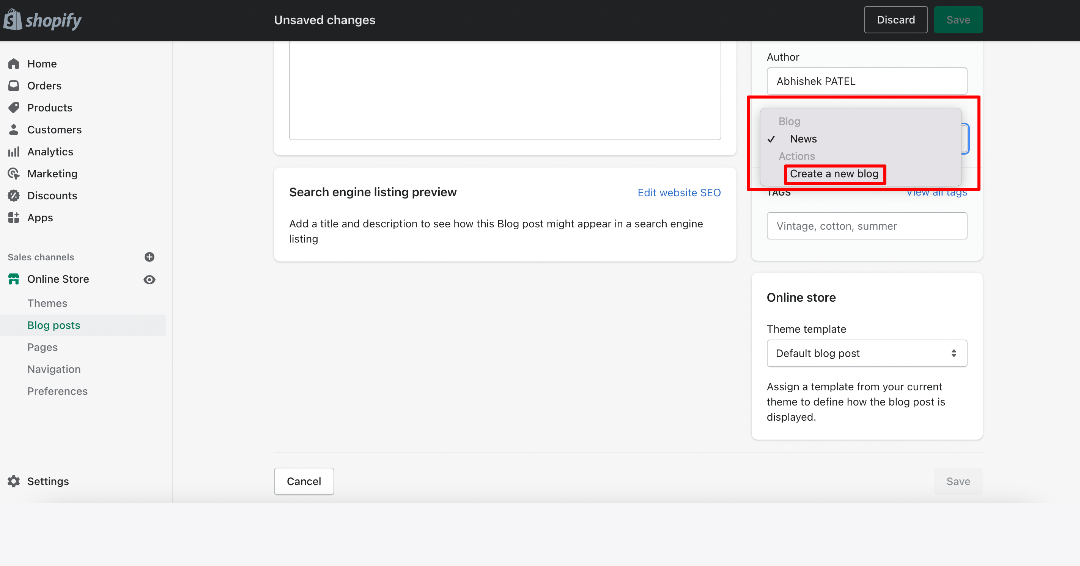
Task: Click the Cancel button
Action: click(304, 481)
